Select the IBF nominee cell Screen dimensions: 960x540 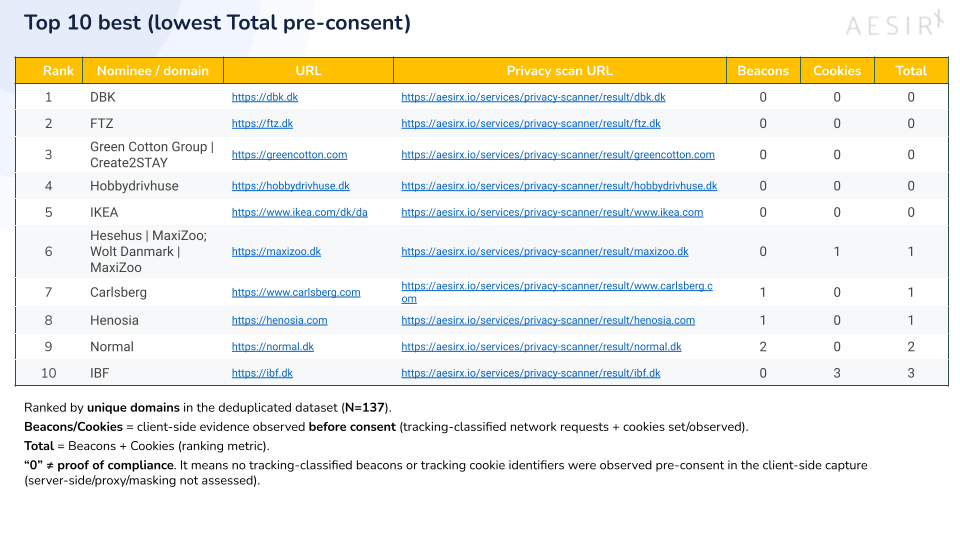153,373
